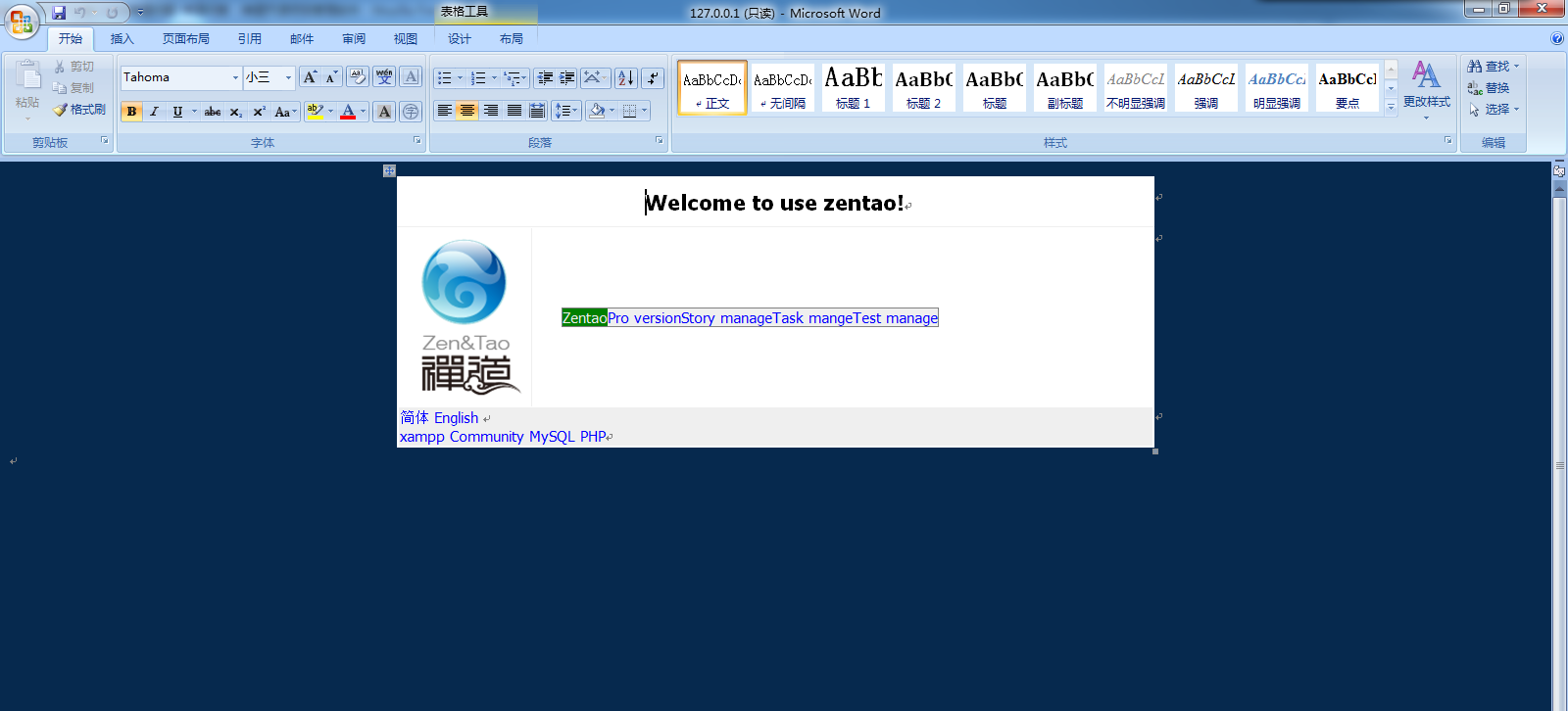The width and height of the screenshot is (1568, 711).
Task: Apply character border icon
Action: tap(411, 77)
